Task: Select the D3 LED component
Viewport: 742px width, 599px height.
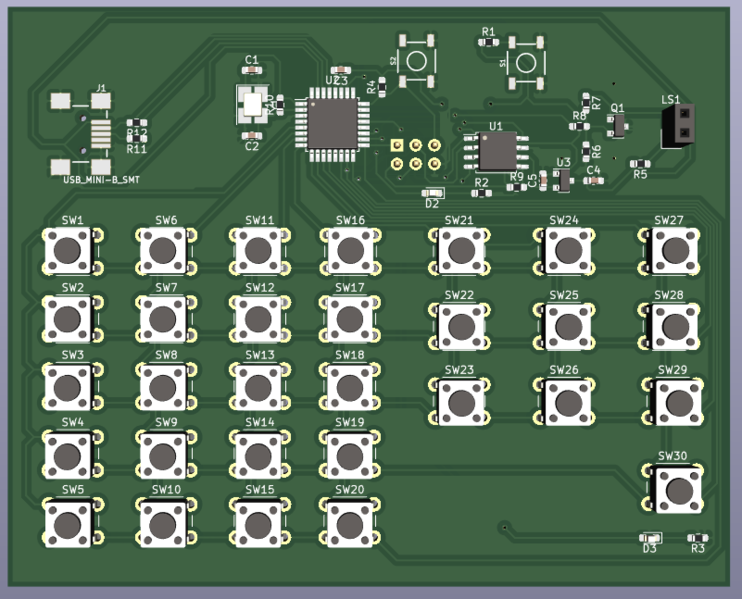Action: 650,537
